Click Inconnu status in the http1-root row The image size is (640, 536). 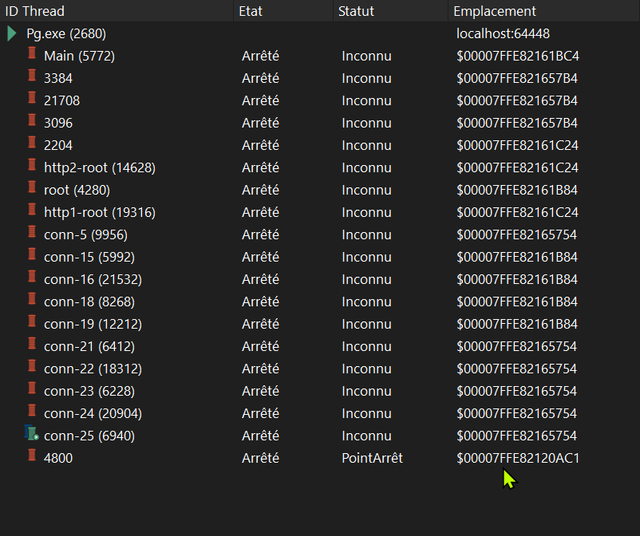(x=367, y=212)
